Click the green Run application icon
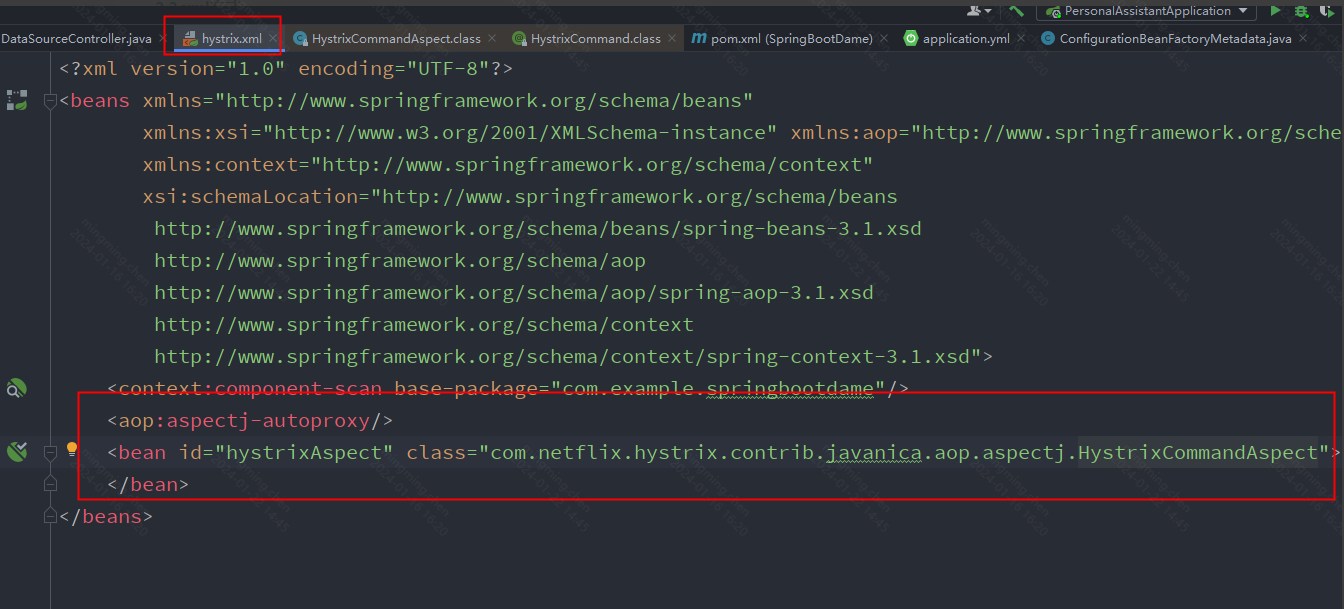 click(1275, 11)
